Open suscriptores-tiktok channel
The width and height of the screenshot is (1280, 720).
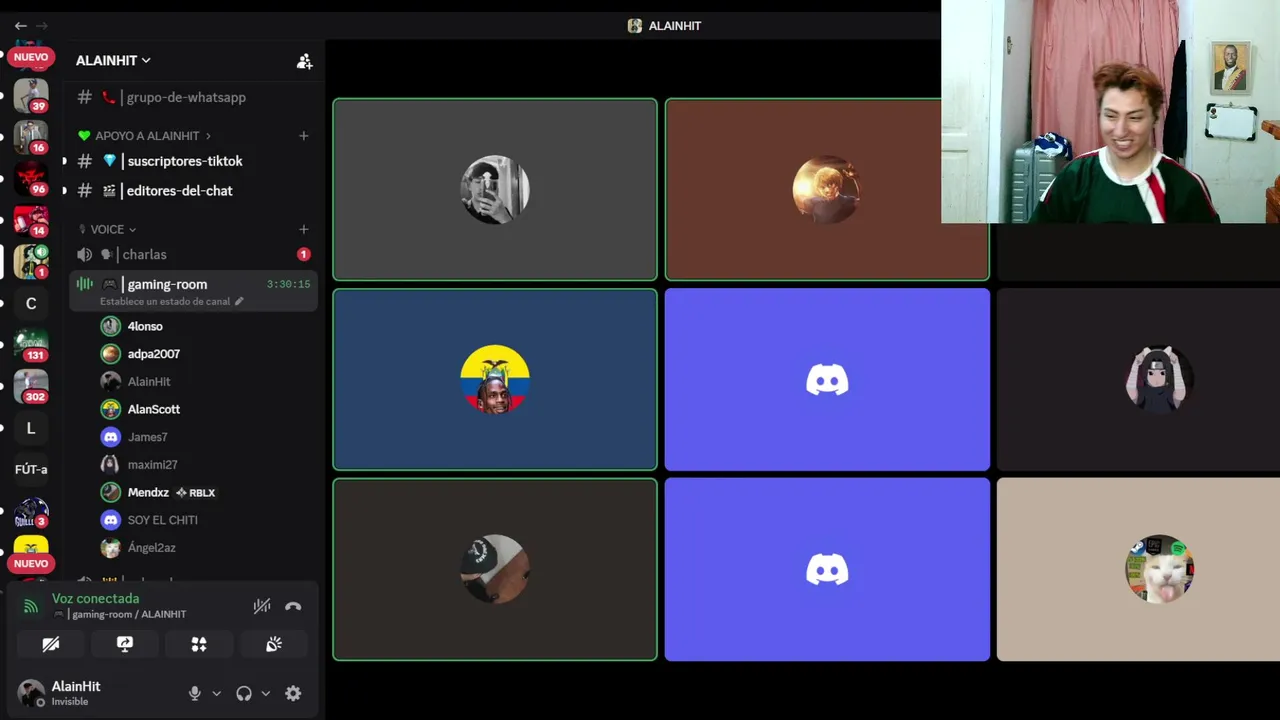pos(193,161)
